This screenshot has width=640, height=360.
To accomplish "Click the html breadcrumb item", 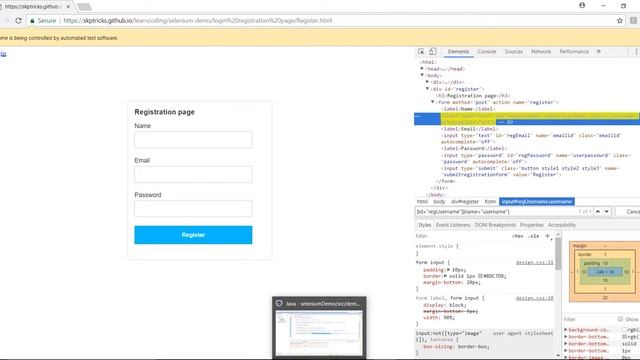I will point(422,202).
